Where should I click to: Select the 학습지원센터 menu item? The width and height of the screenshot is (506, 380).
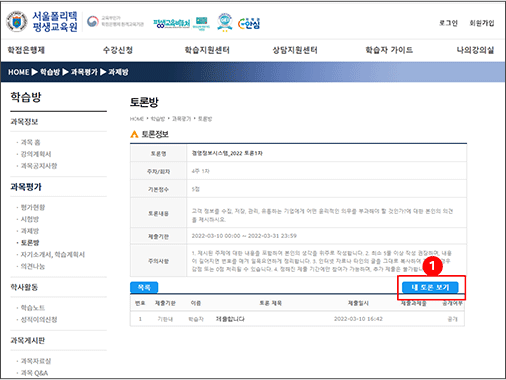[207, 50]
